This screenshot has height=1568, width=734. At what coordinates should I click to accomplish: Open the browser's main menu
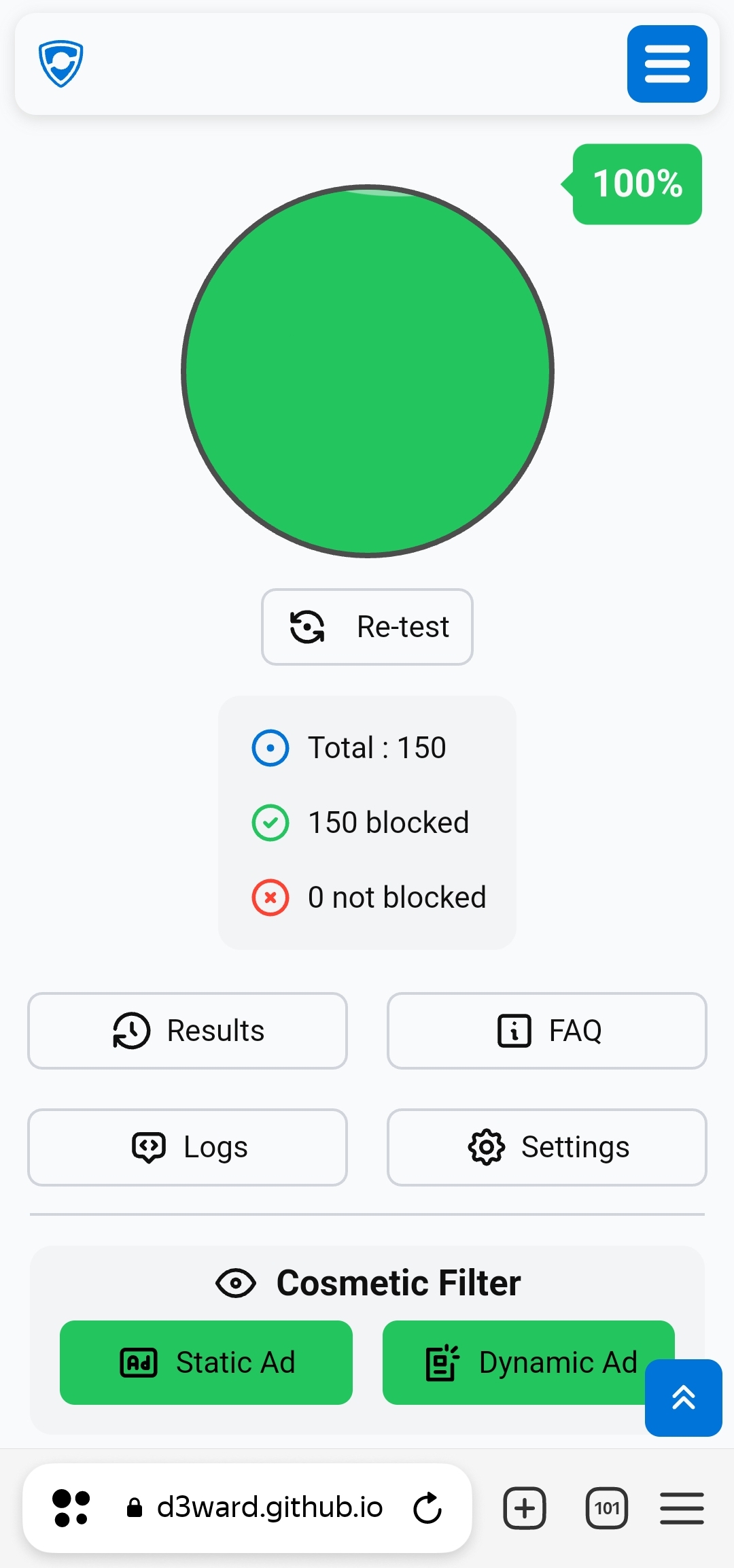682,1508
